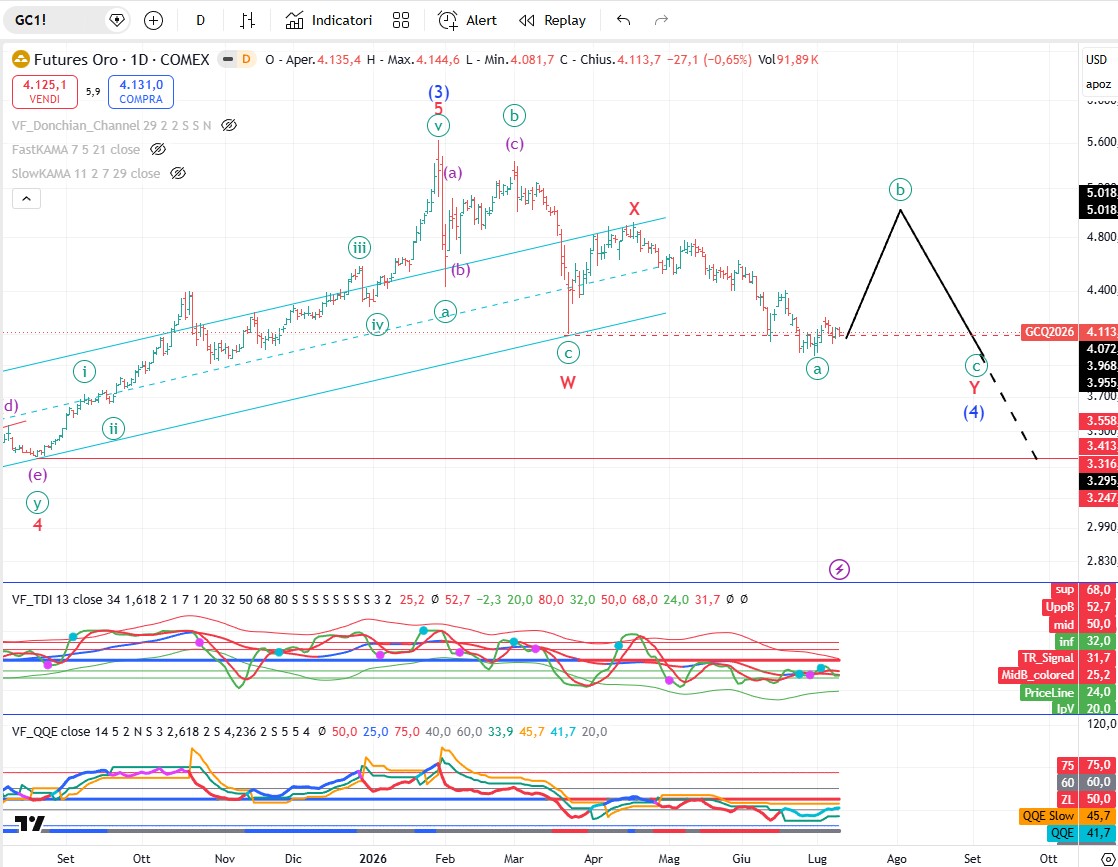Image resolution: width=1118 pixels, height=867 pixels.
Task: Redo the last chart action
Action: click(x=661, y=21)
